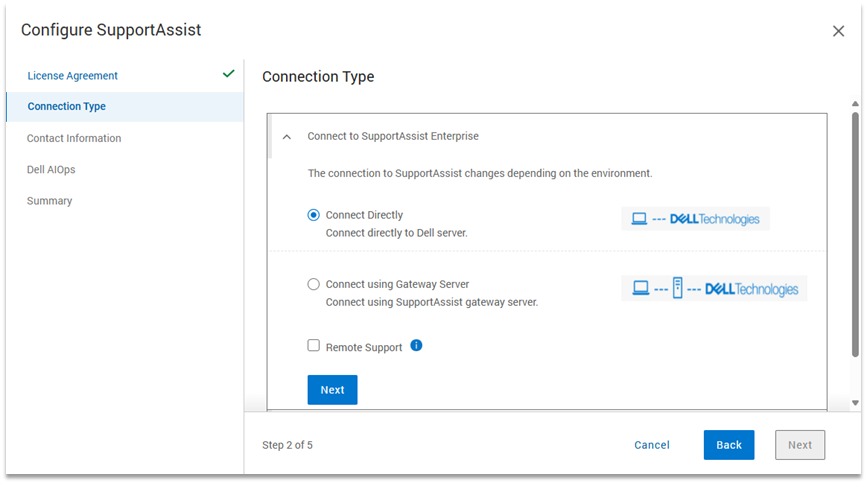
Task: Click the scrollbar down arrow
Action: (855, 403)
